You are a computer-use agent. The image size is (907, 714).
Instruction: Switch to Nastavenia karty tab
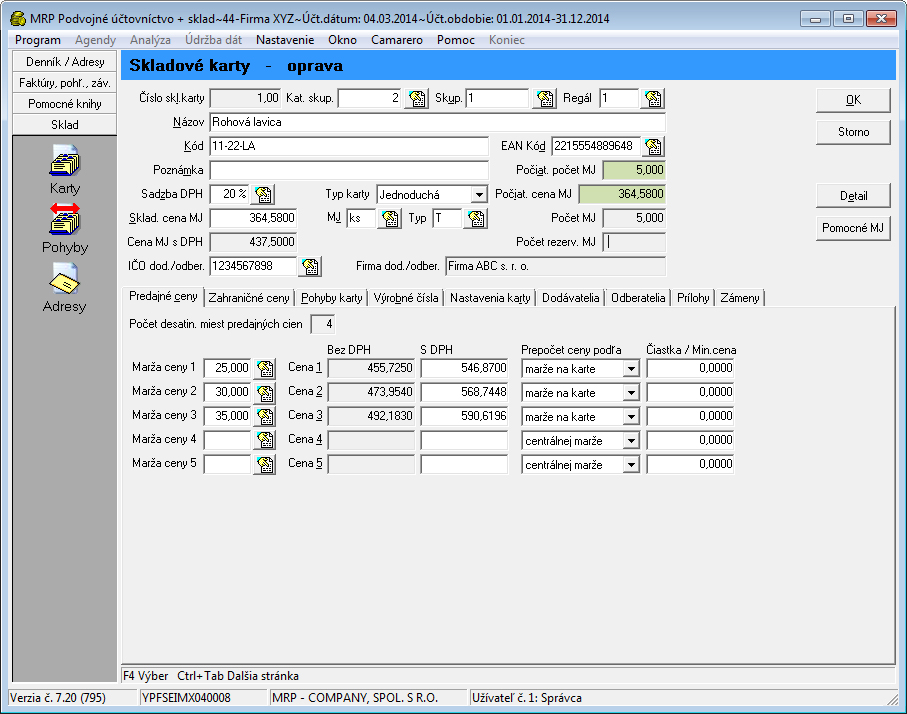[490, 298]
